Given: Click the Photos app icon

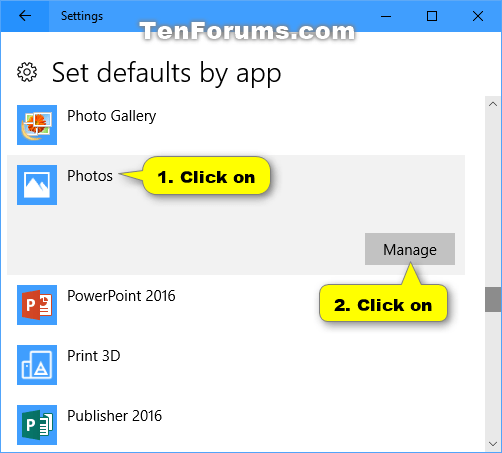Looking at the screenshot, I should click(37, 185).
